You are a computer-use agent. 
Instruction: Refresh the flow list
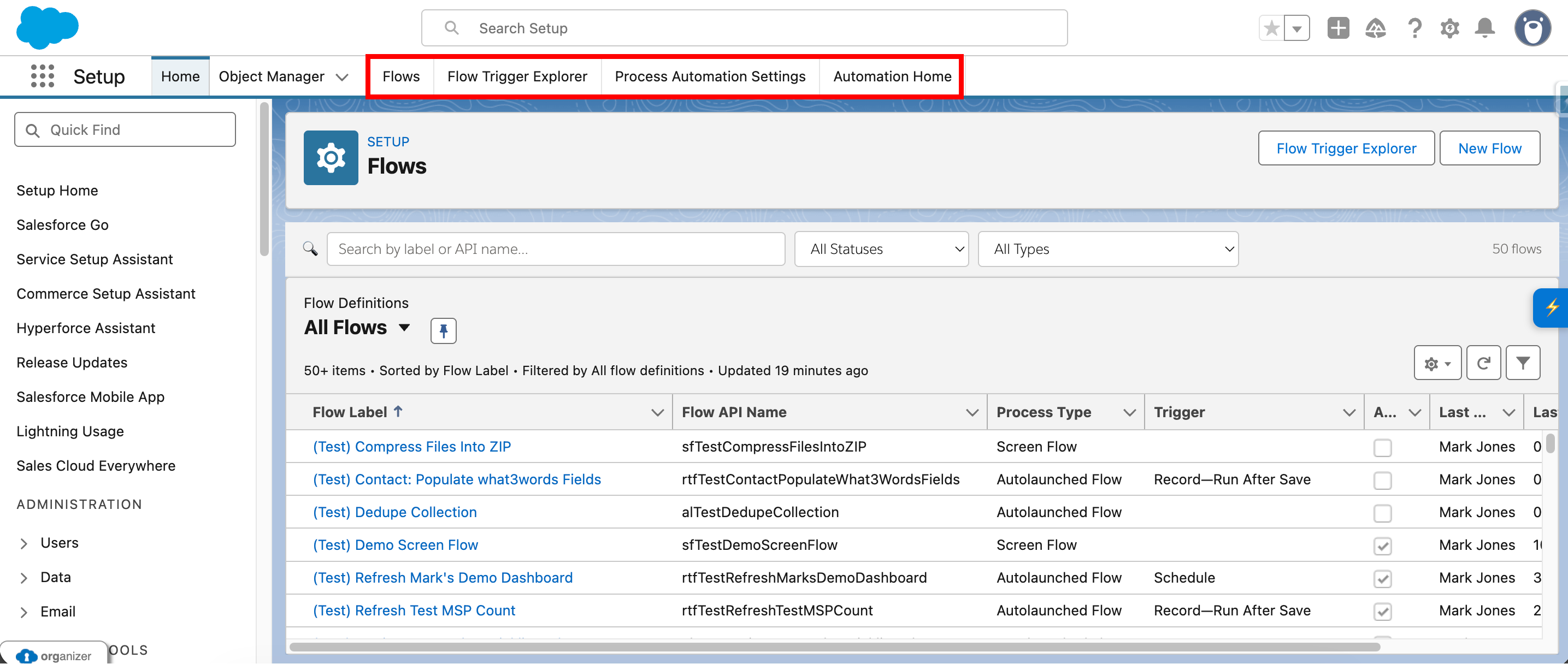point(1483,362)
